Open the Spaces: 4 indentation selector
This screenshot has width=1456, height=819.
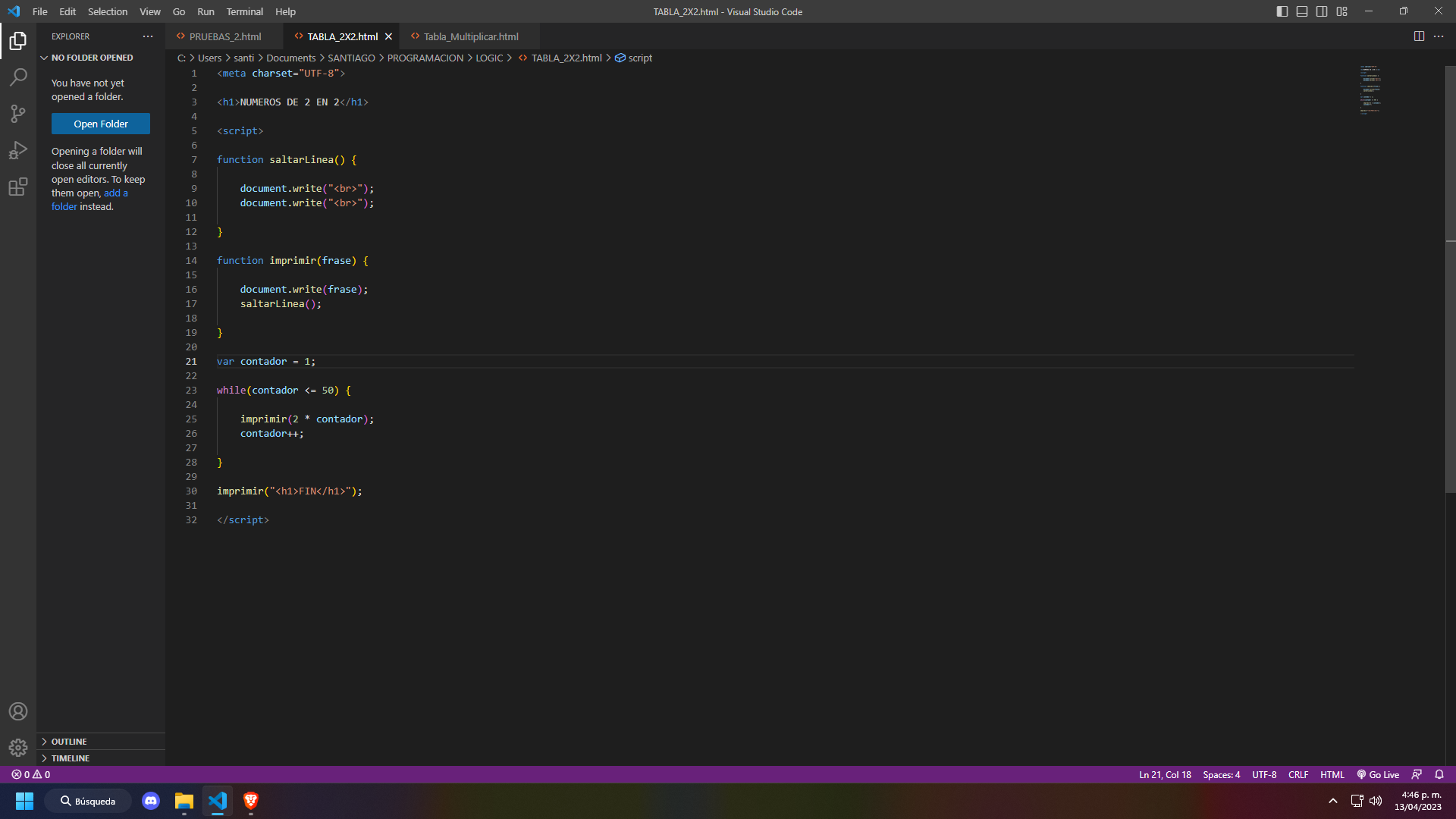1221,774
